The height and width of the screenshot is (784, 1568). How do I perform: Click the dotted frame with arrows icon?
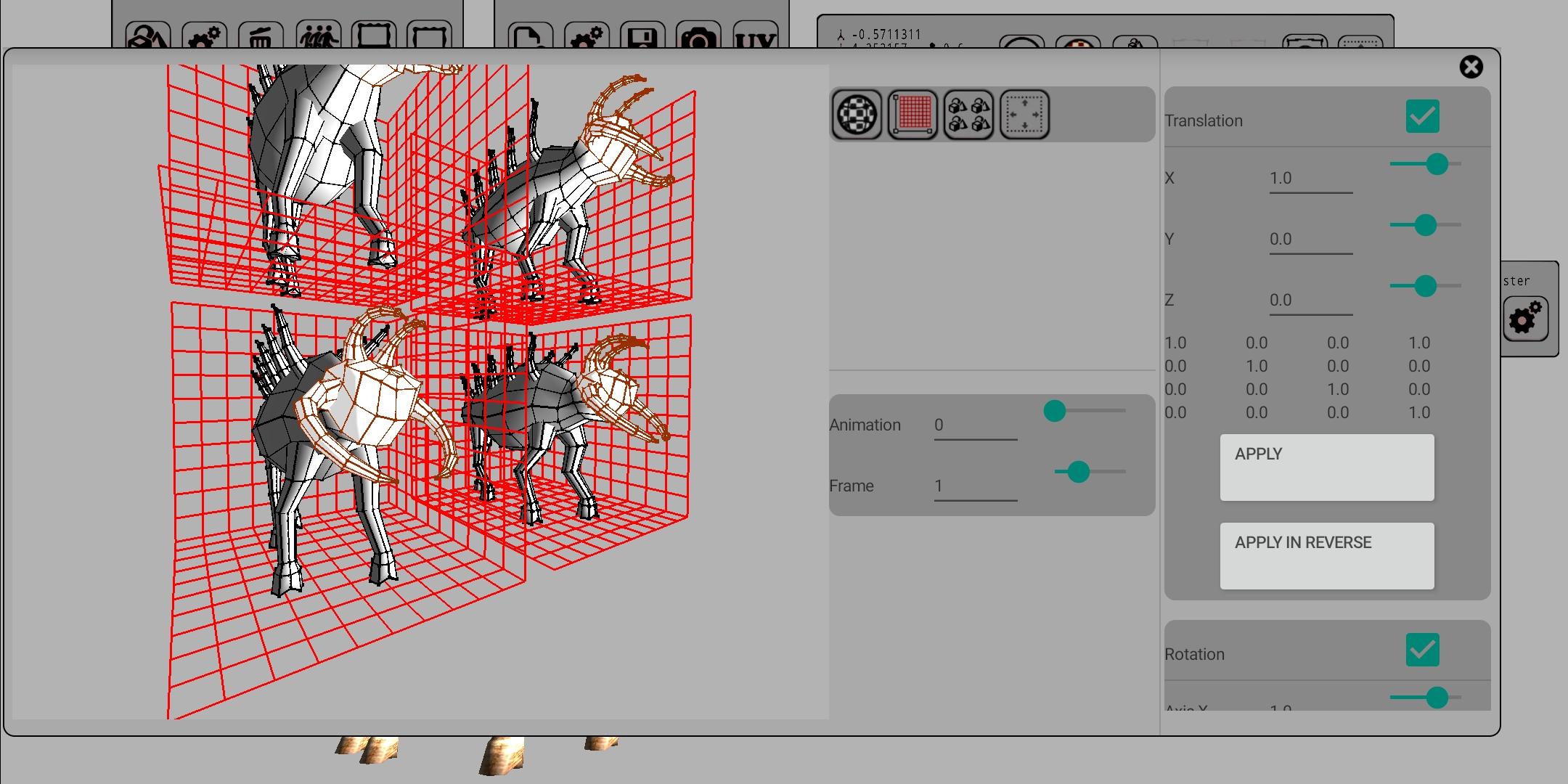pyautogui.click(x=1024, y=114)
